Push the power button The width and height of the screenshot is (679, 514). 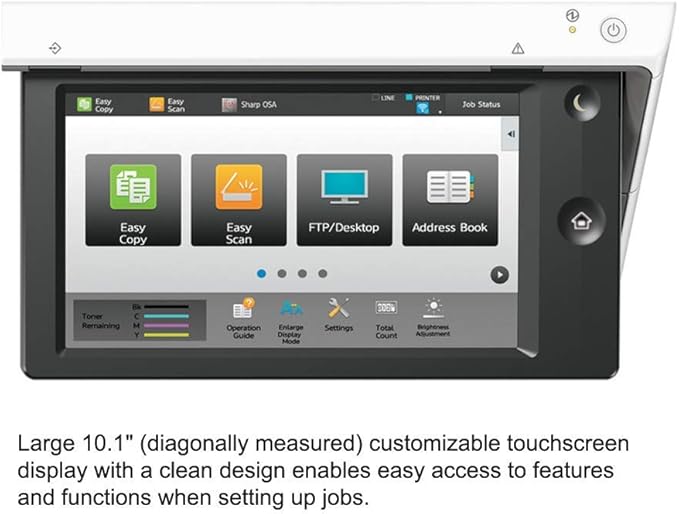613,30
